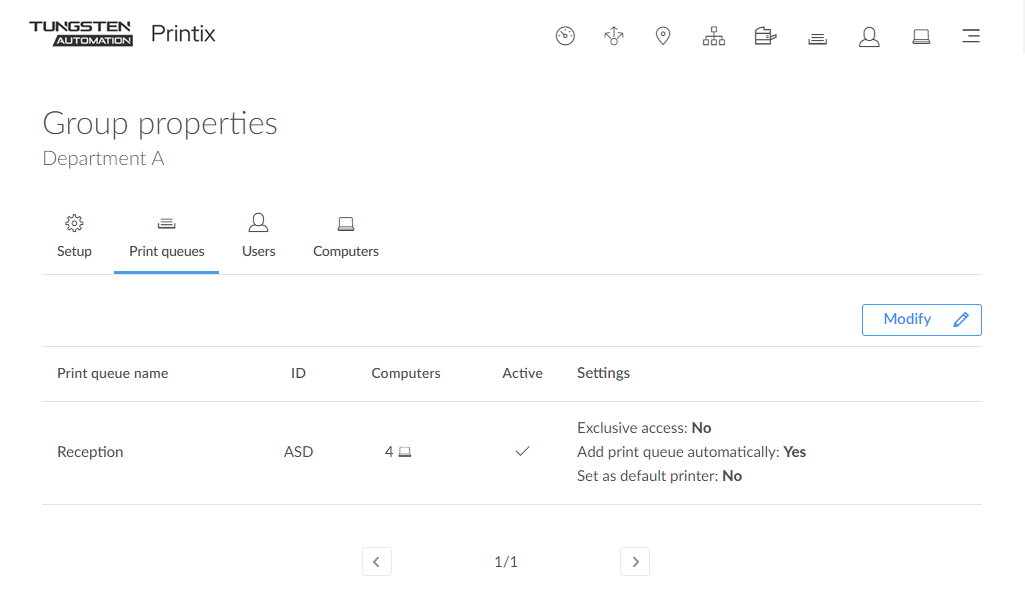
Task: Click the 4 computers count for Reception
Action: click(397, 452)
